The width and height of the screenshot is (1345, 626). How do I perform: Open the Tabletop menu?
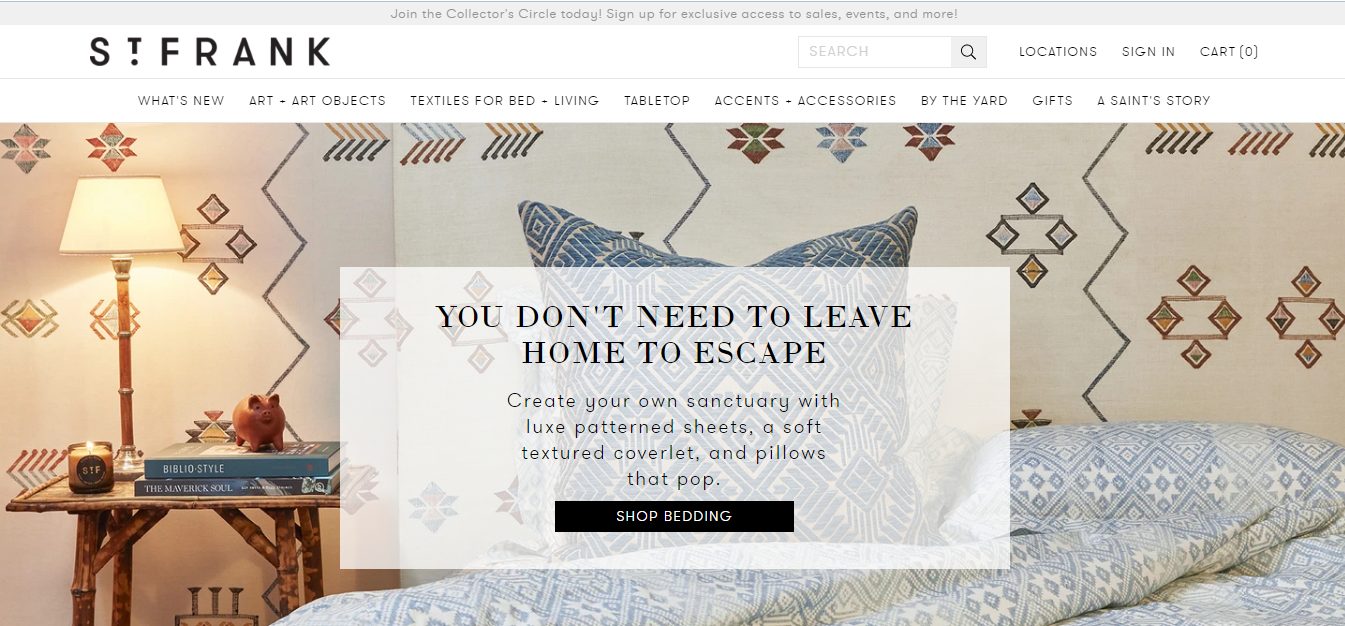coord(657,101)
